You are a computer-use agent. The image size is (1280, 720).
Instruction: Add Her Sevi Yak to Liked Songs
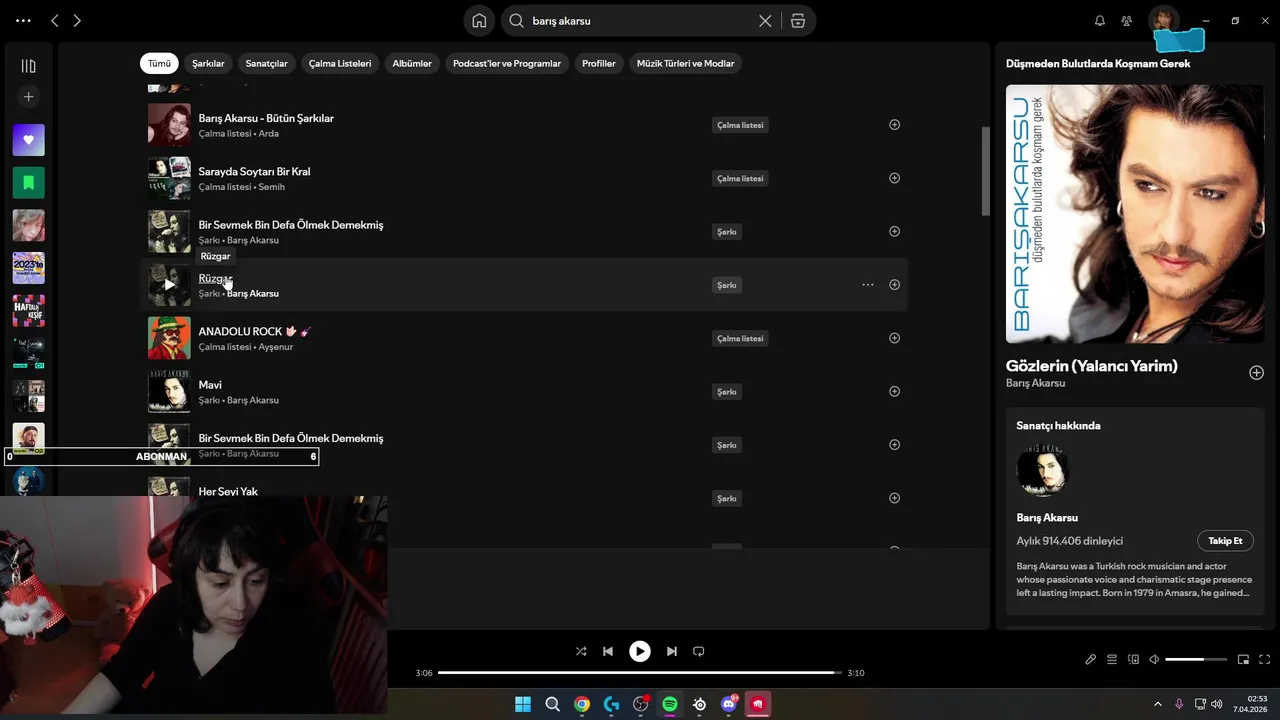[895, 498]
